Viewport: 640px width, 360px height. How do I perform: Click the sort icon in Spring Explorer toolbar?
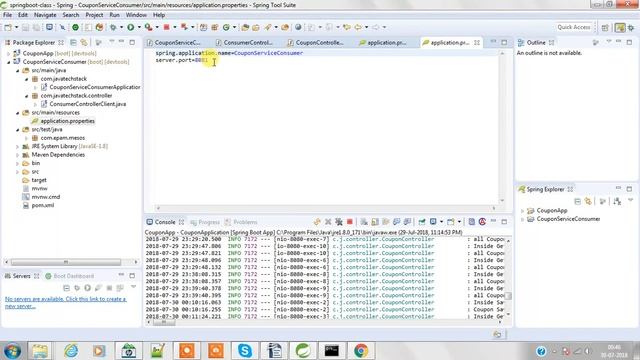618,201
